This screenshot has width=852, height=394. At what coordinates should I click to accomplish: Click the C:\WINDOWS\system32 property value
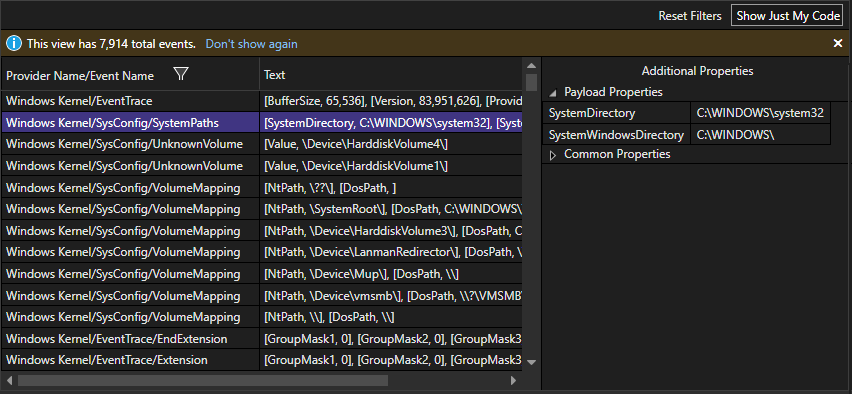click(760, 113)
